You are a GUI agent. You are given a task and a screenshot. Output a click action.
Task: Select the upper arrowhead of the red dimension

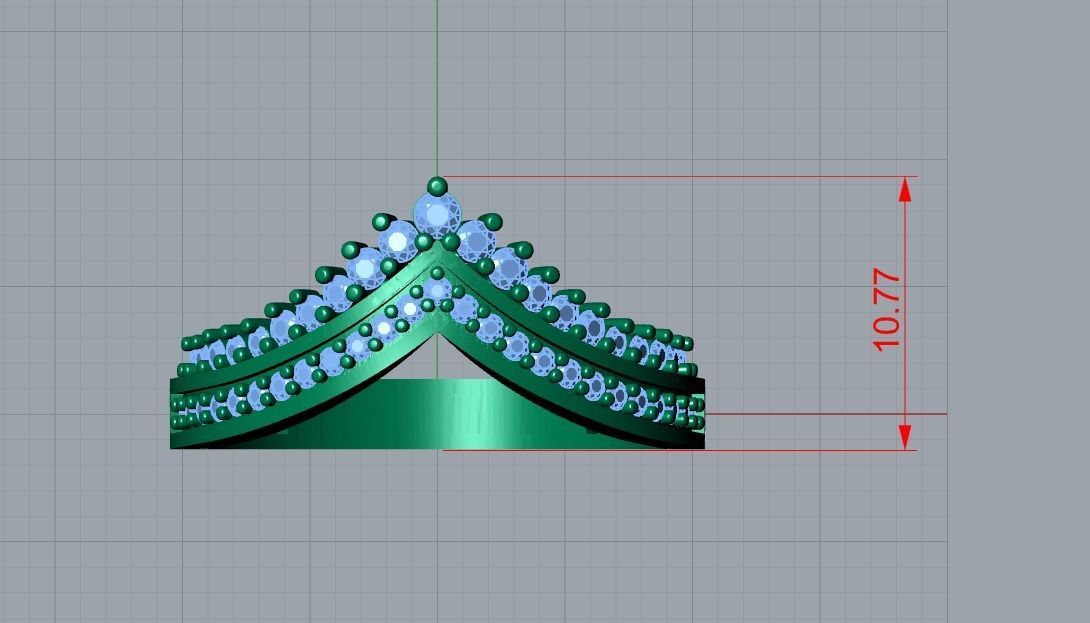904,189
